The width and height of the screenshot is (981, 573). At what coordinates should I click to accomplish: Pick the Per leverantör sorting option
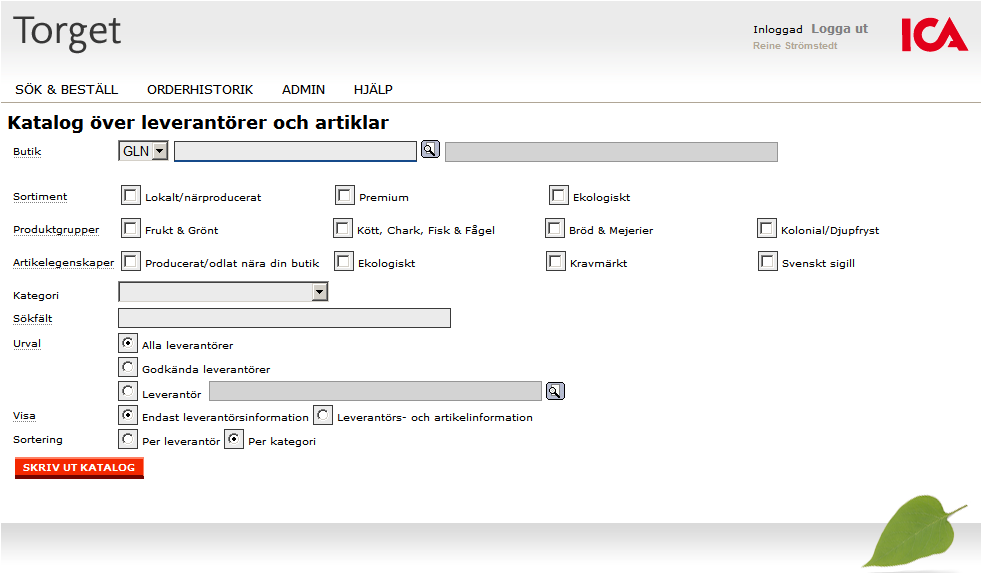pyautogui.click(x=128, y=439)
